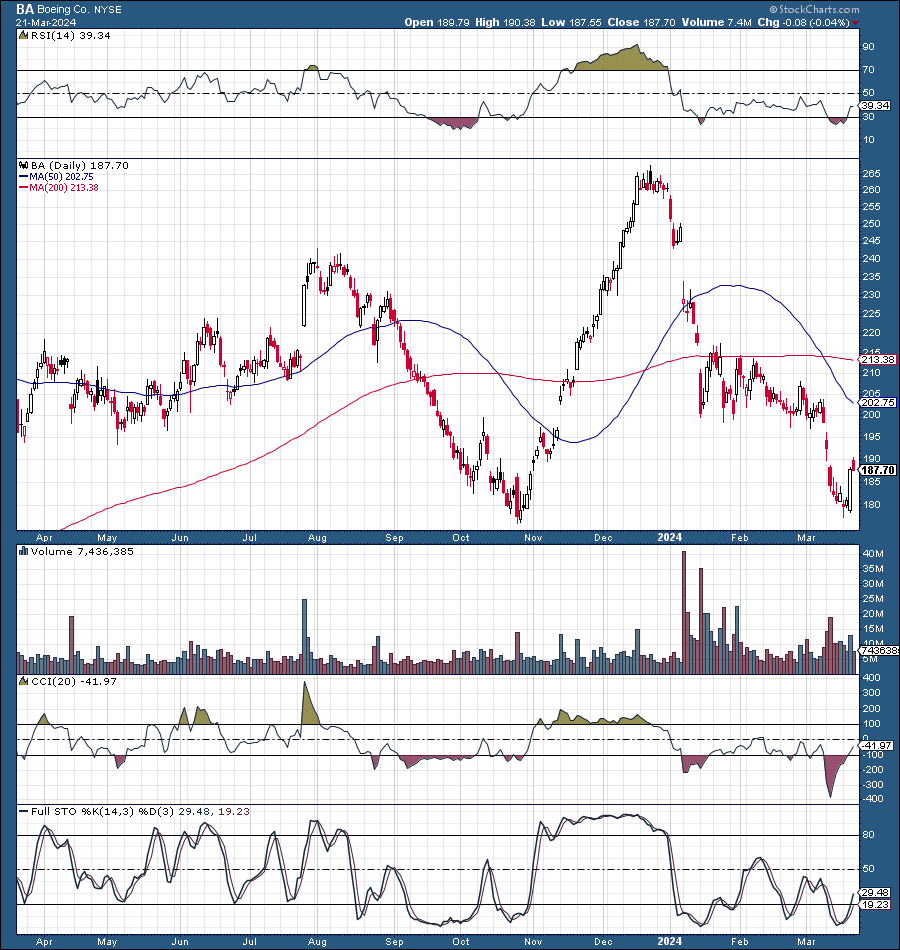Click the Apr label on the bottom axis
The height and width of the screenshot is (950, 900).
click(x=44, y=942)
